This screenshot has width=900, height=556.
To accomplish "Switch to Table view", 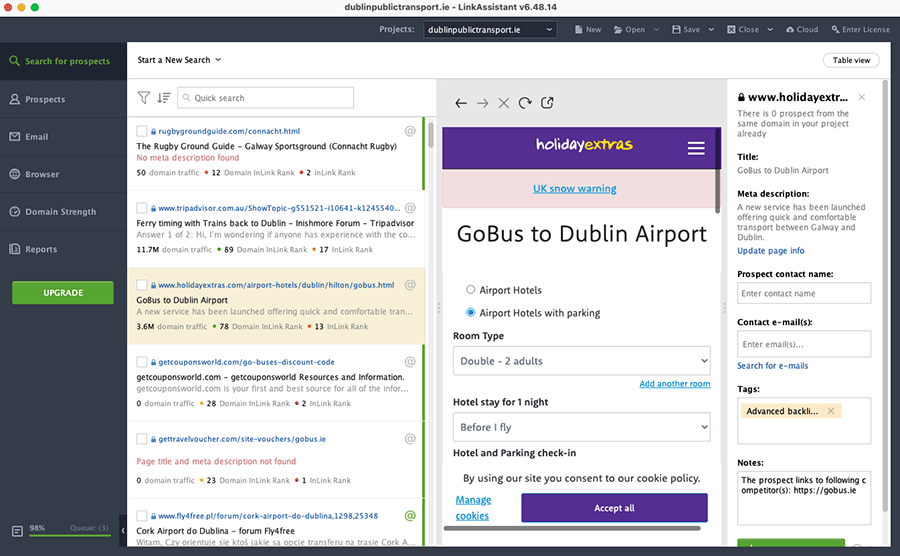I will (851, 60).
